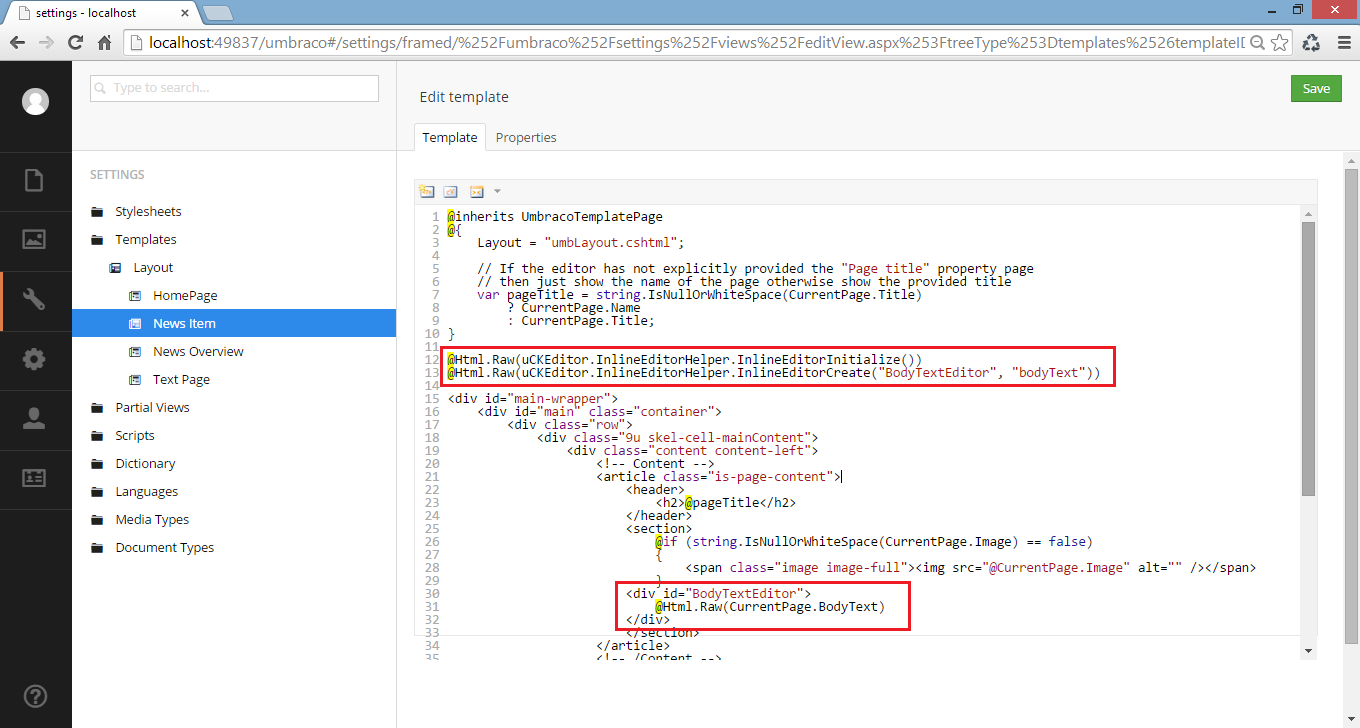Open the Help question mark icon

35,696
